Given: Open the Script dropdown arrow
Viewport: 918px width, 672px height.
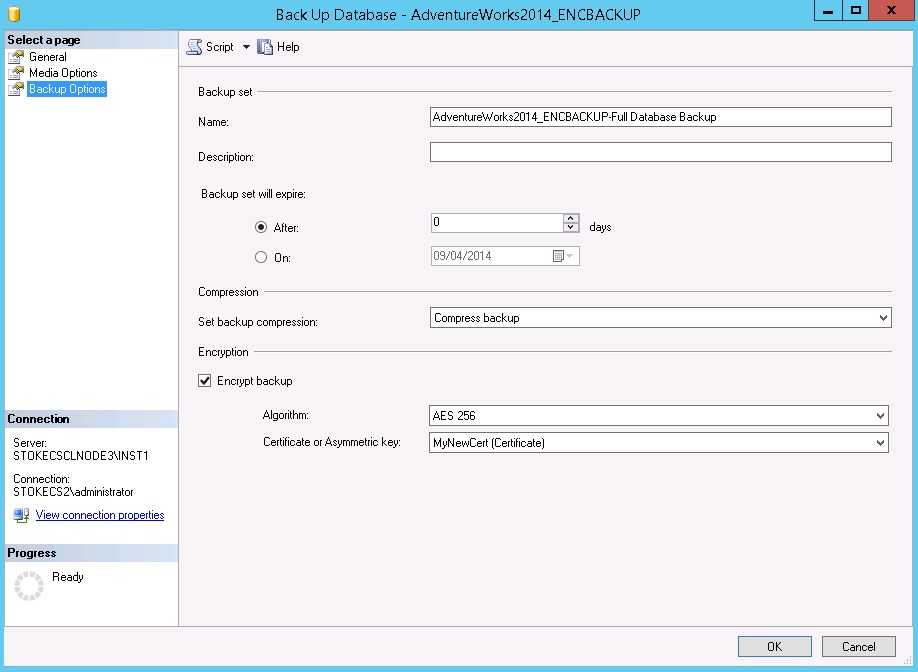Looking at the screenshot, I should (246, 47).
